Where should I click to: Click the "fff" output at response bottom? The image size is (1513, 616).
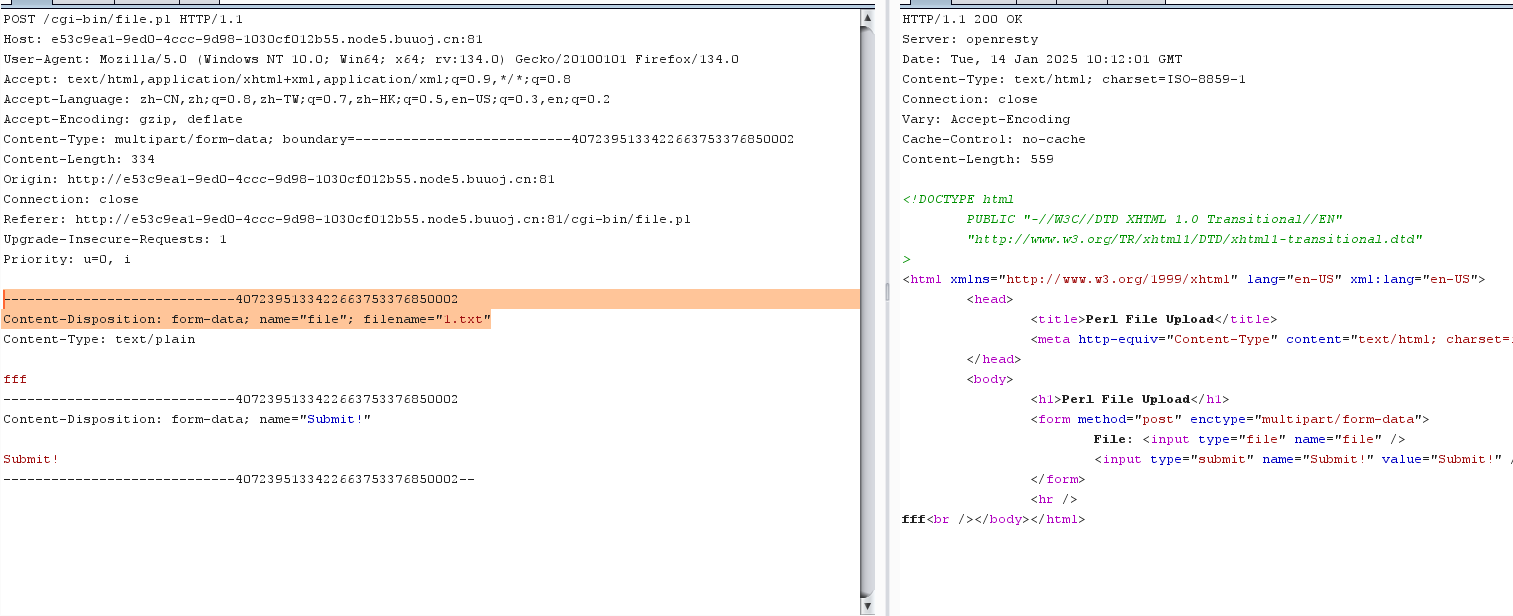point(913,519)
